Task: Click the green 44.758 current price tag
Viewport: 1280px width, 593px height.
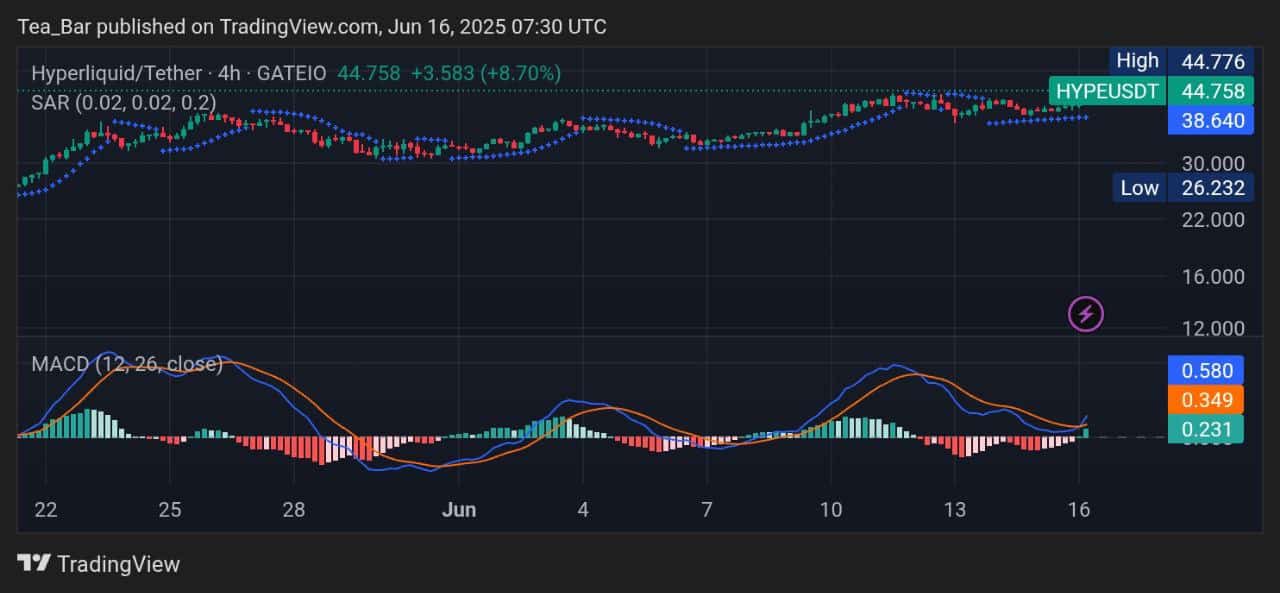Action: [1212, 92]
